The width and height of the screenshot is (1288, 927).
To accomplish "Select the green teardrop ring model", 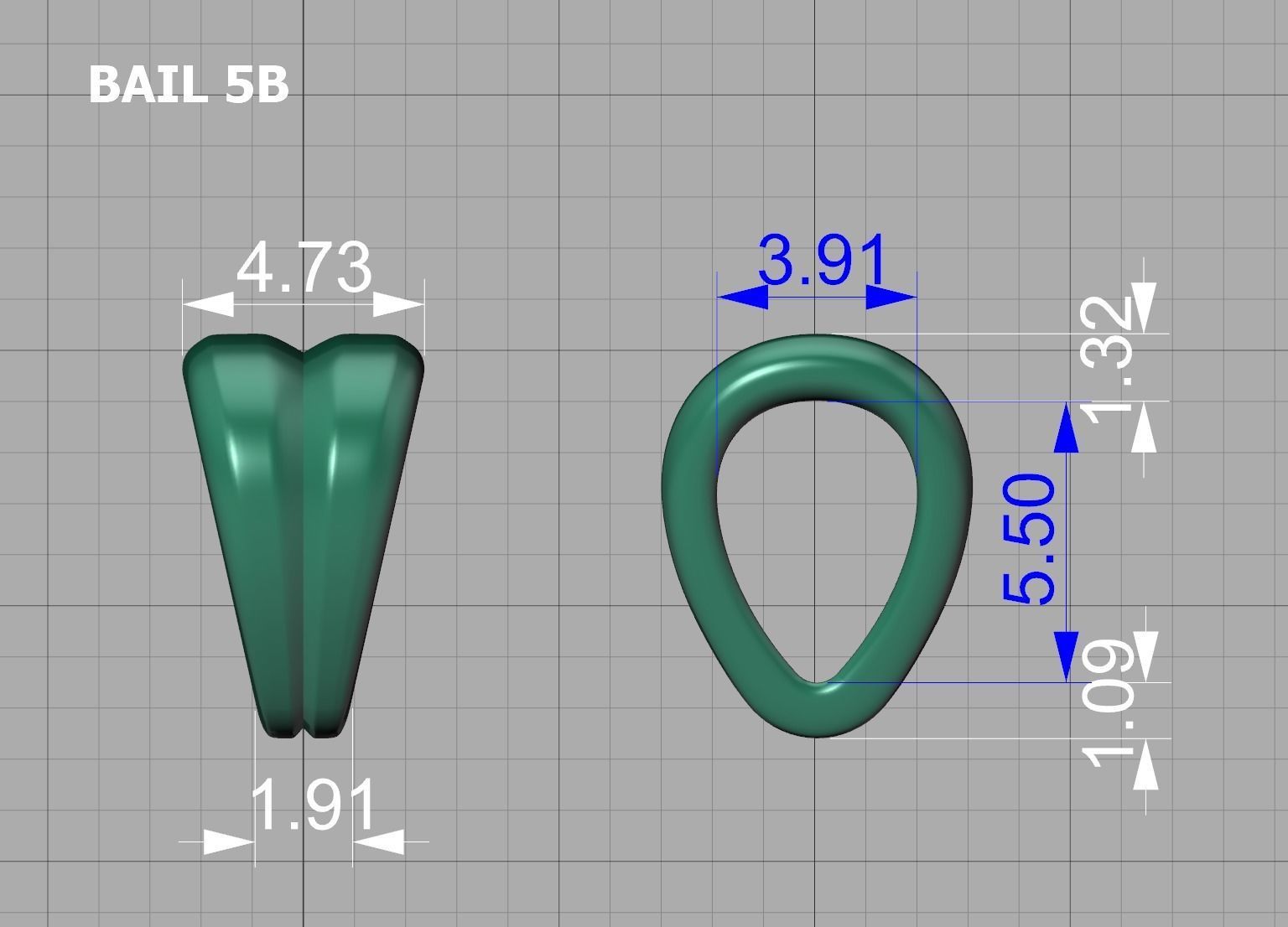I will pos(817,536).
